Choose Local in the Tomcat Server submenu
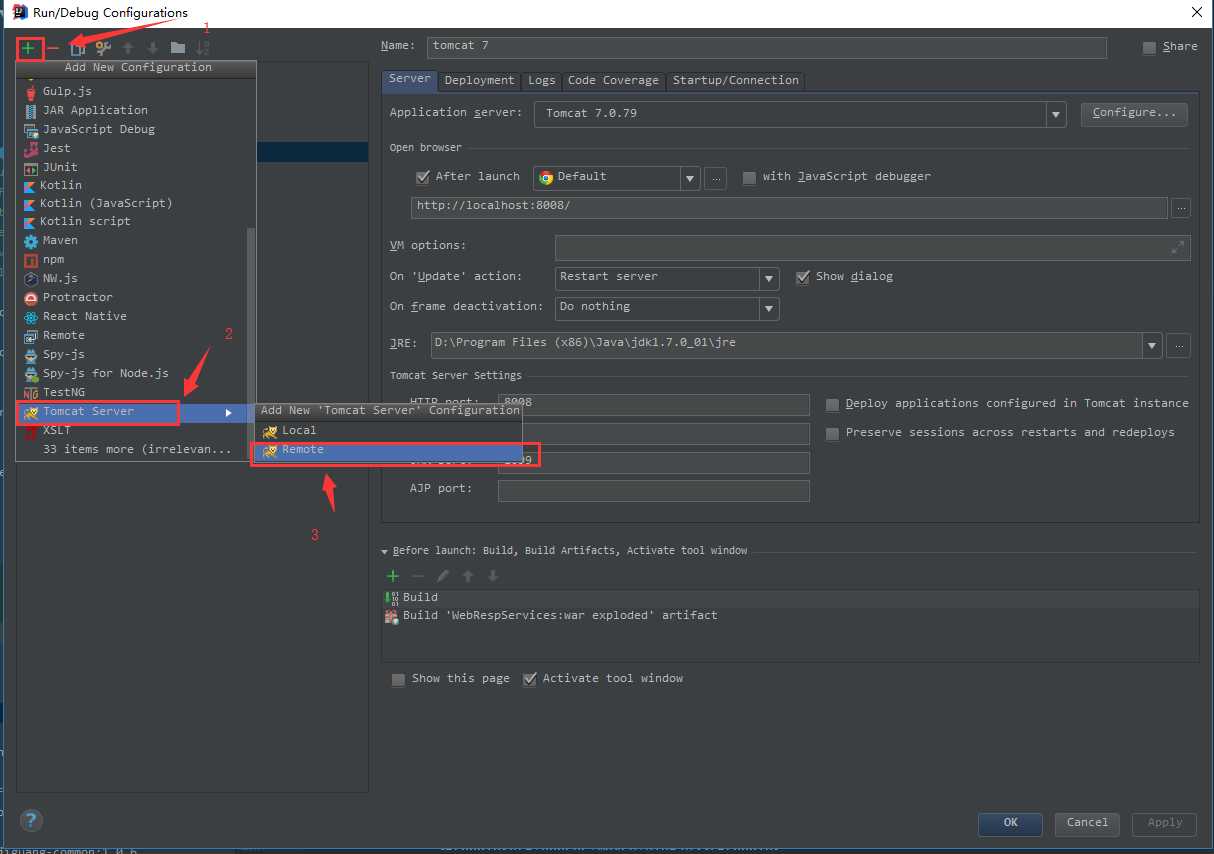The image size is (1214, 854). [388, 430]
